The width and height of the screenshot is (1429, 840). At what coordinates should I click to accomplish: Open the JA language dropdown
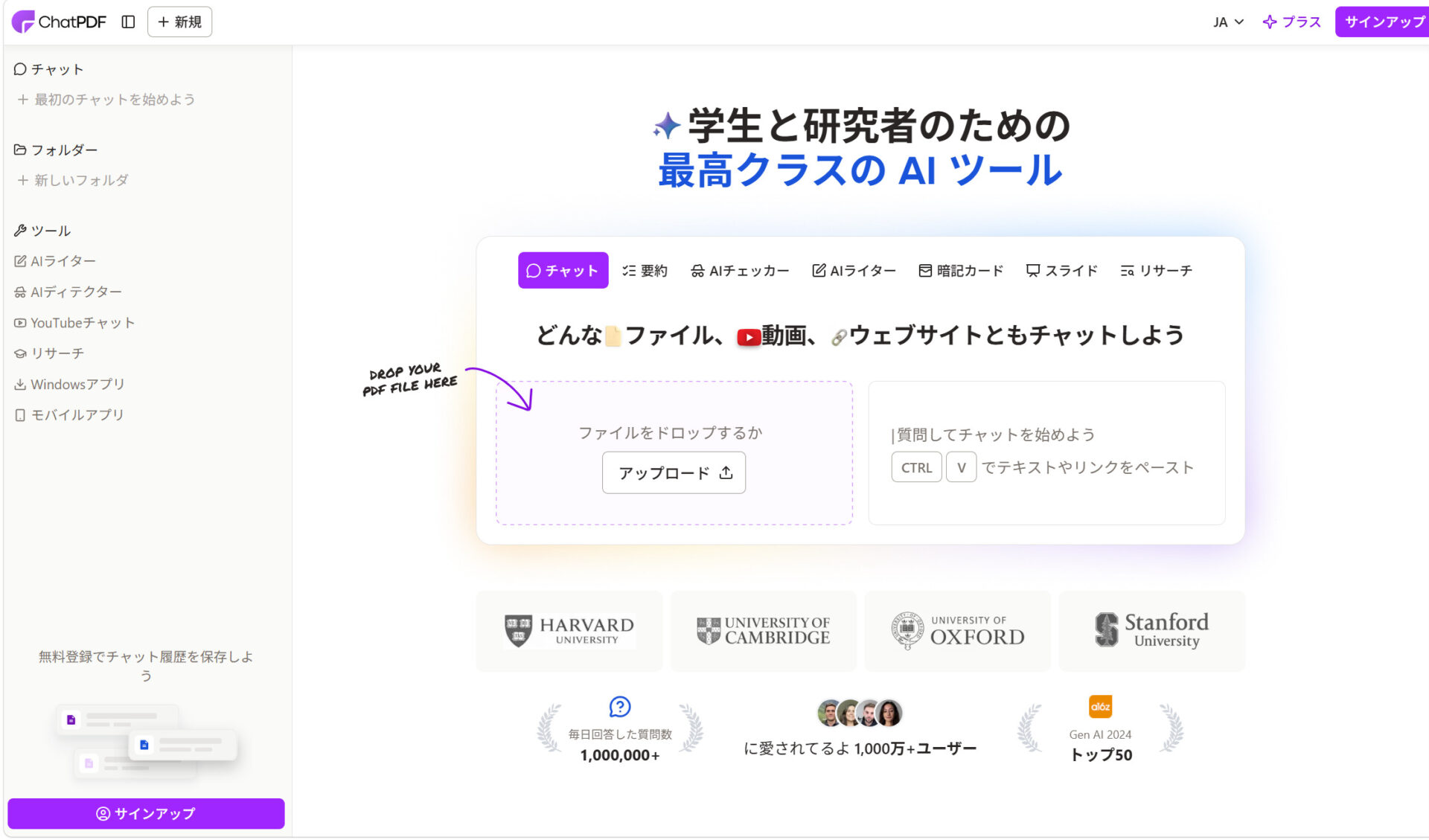point(1228,22)
